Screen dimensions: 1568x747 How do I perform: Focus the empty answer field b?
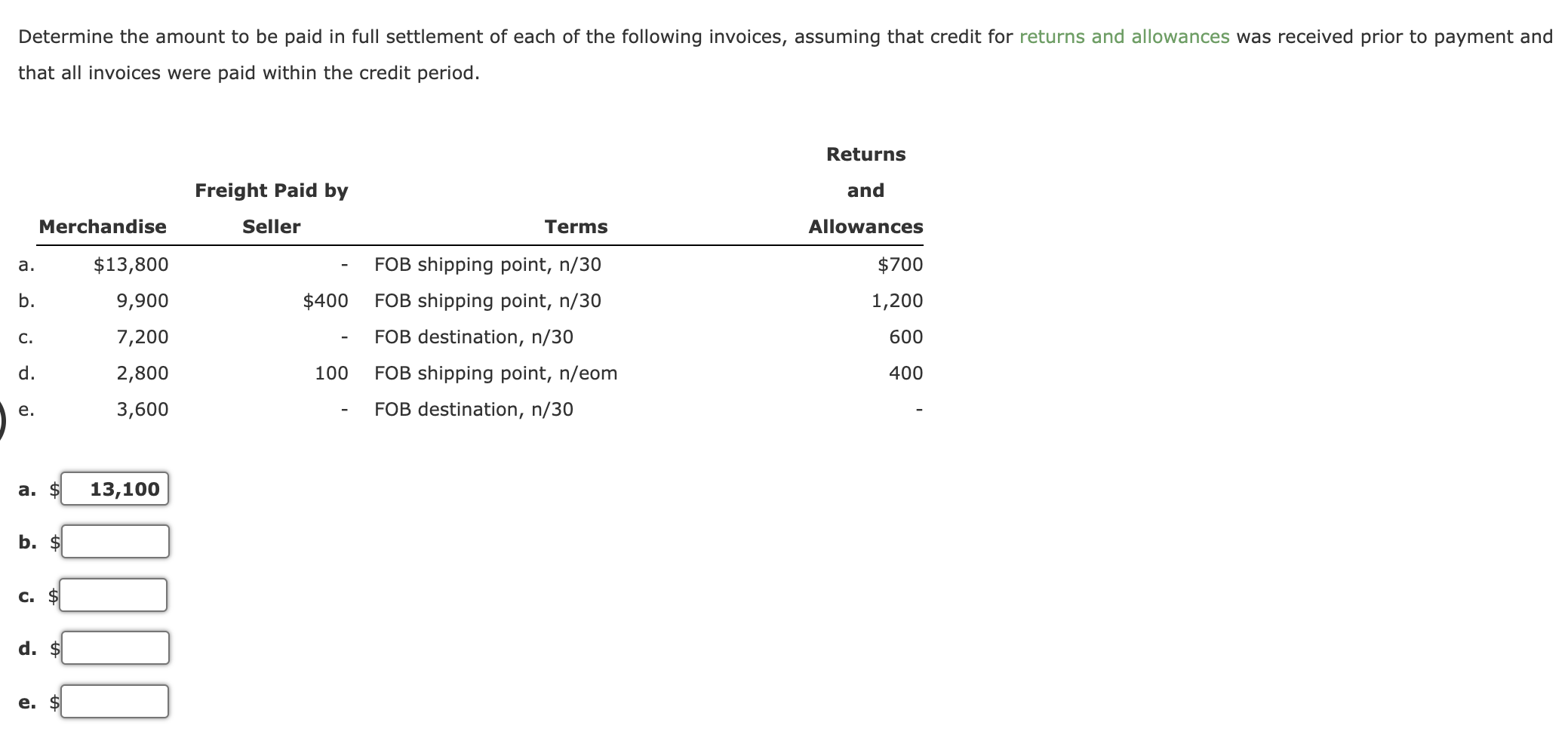tap(115, 542)
